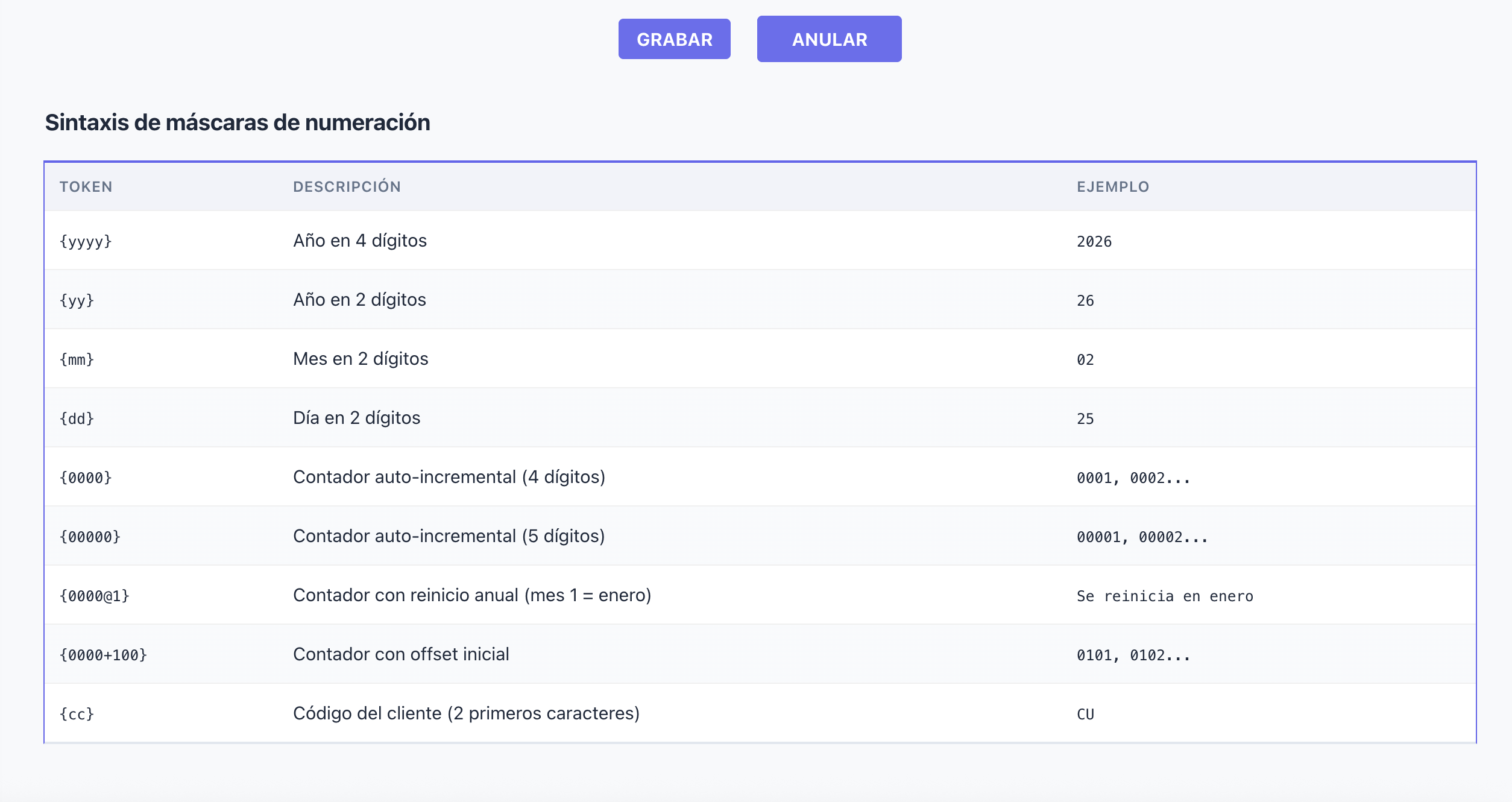Click the 'Año en 4 dígitos' description
The image size is (1512, 802).
point(359,241)
